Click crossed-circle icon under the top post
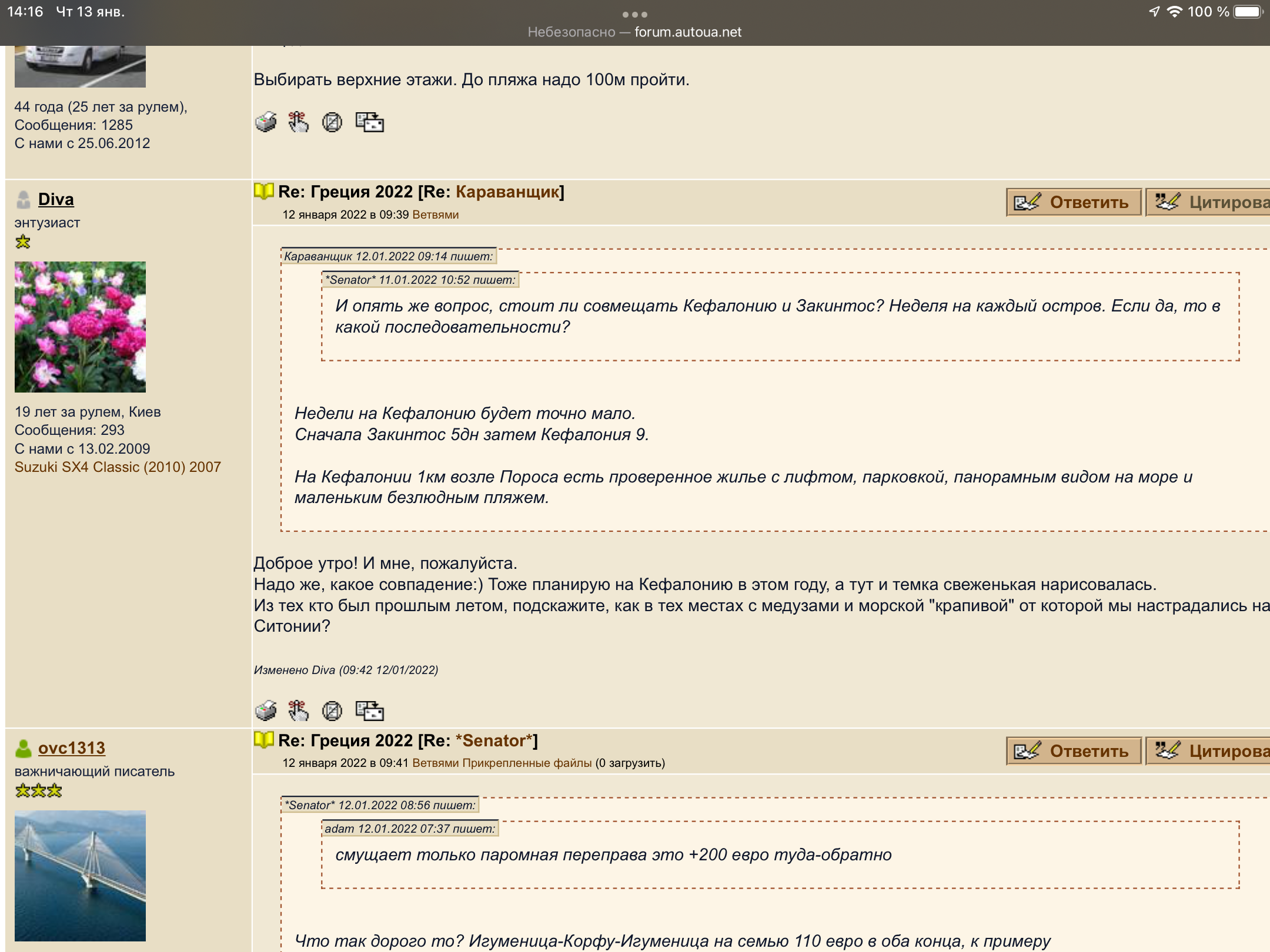The height and width of the screenshot is (952, 1270). click(332, 122)
